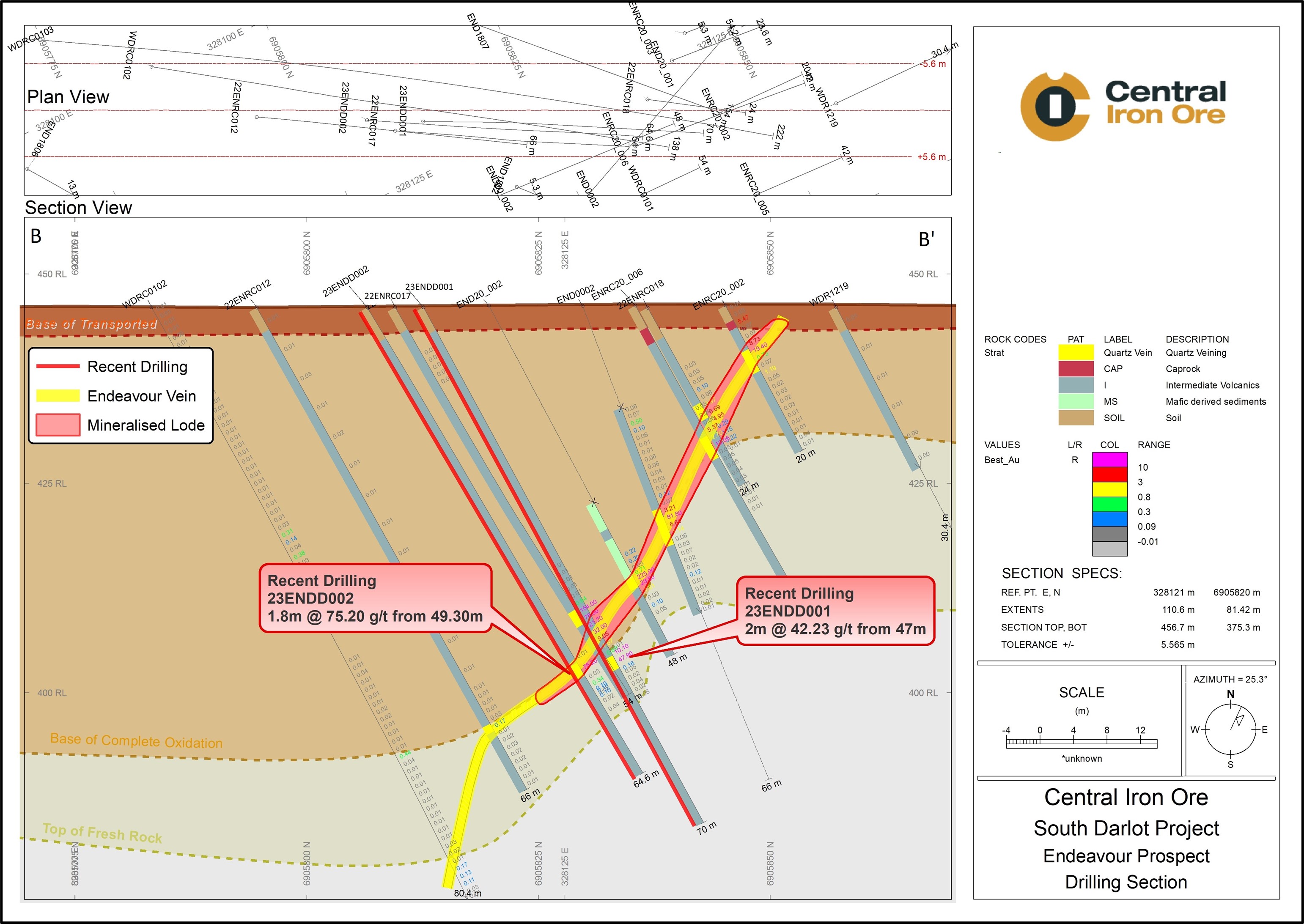Click the 'END20_002' hole label in section

click(480, 294)
